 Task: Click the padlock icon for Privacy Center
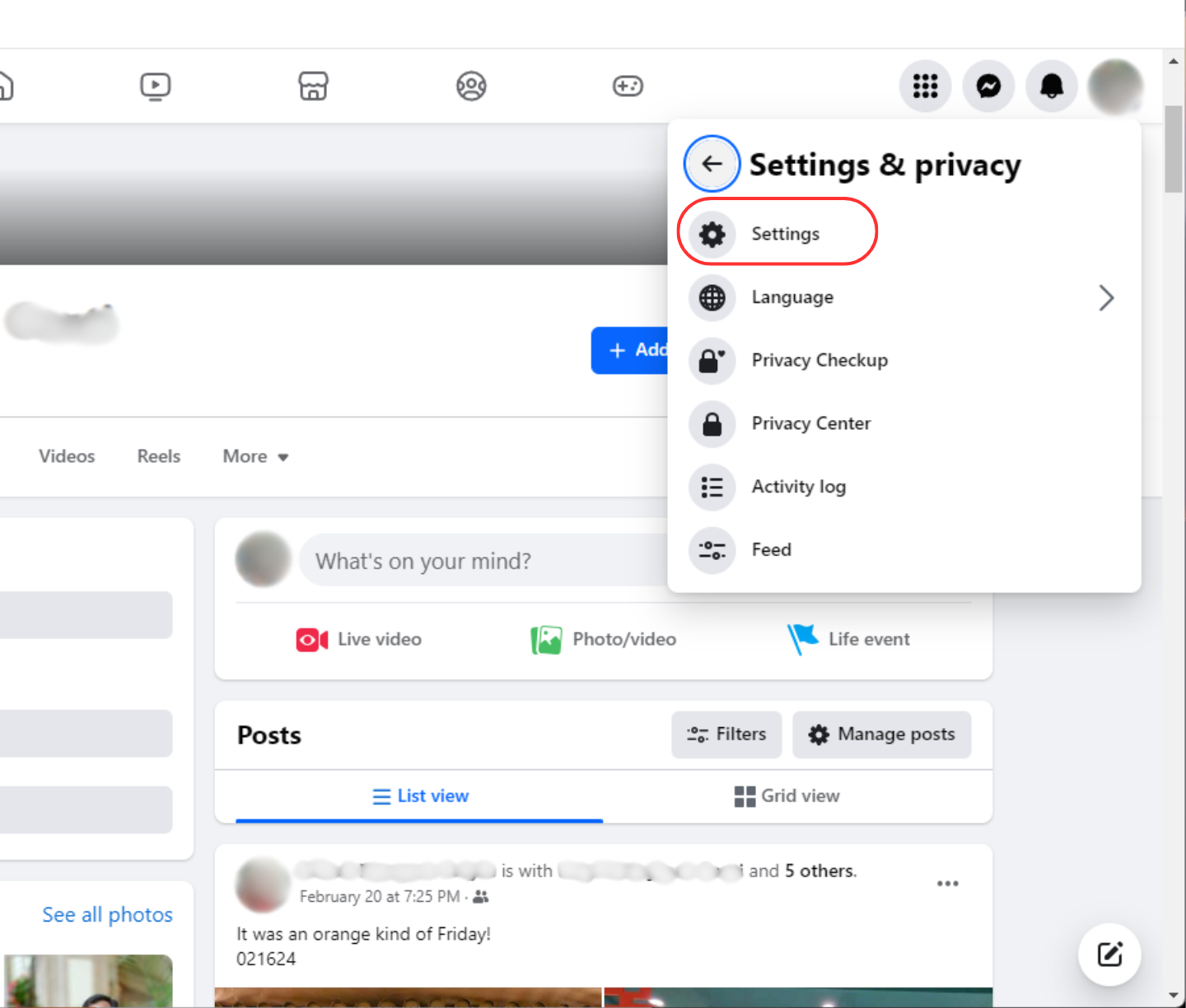[712, 424]
